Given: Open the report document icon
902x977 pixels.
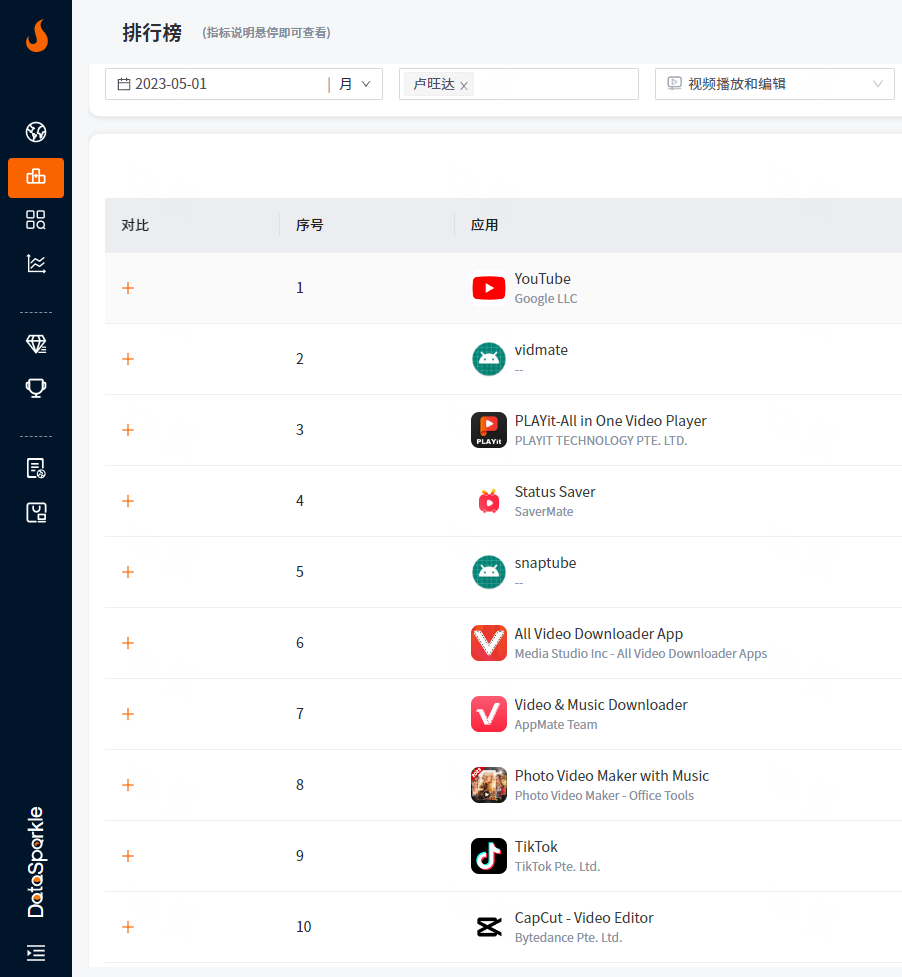Looking at the screenshot, I should [36, 468].
